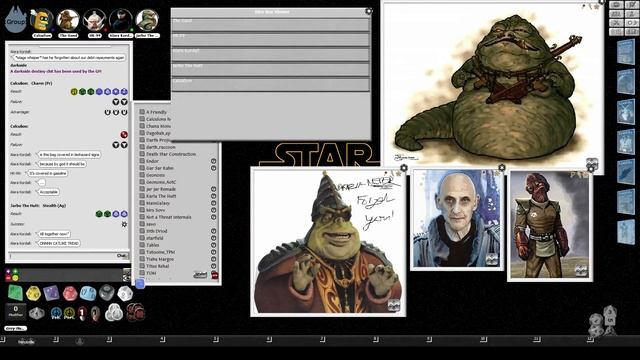
Task: Open Jarbo The Hutt character portrait
Action: click(147, 20)
